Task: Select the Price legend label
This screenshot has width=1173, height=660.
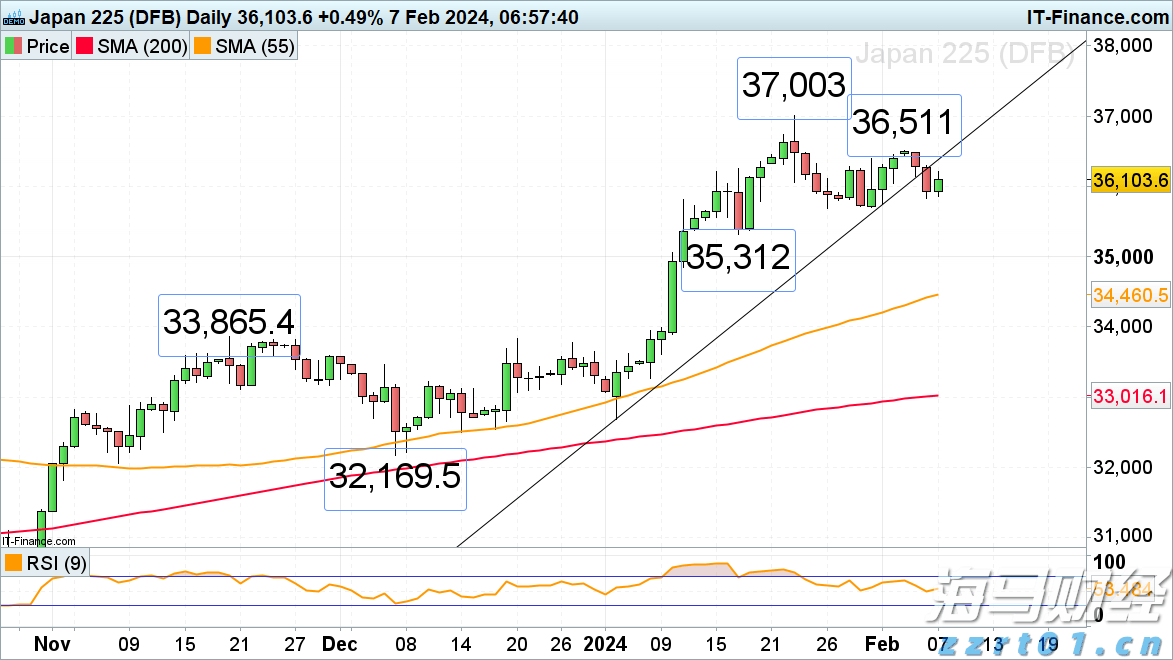Action: click(47, 47)
